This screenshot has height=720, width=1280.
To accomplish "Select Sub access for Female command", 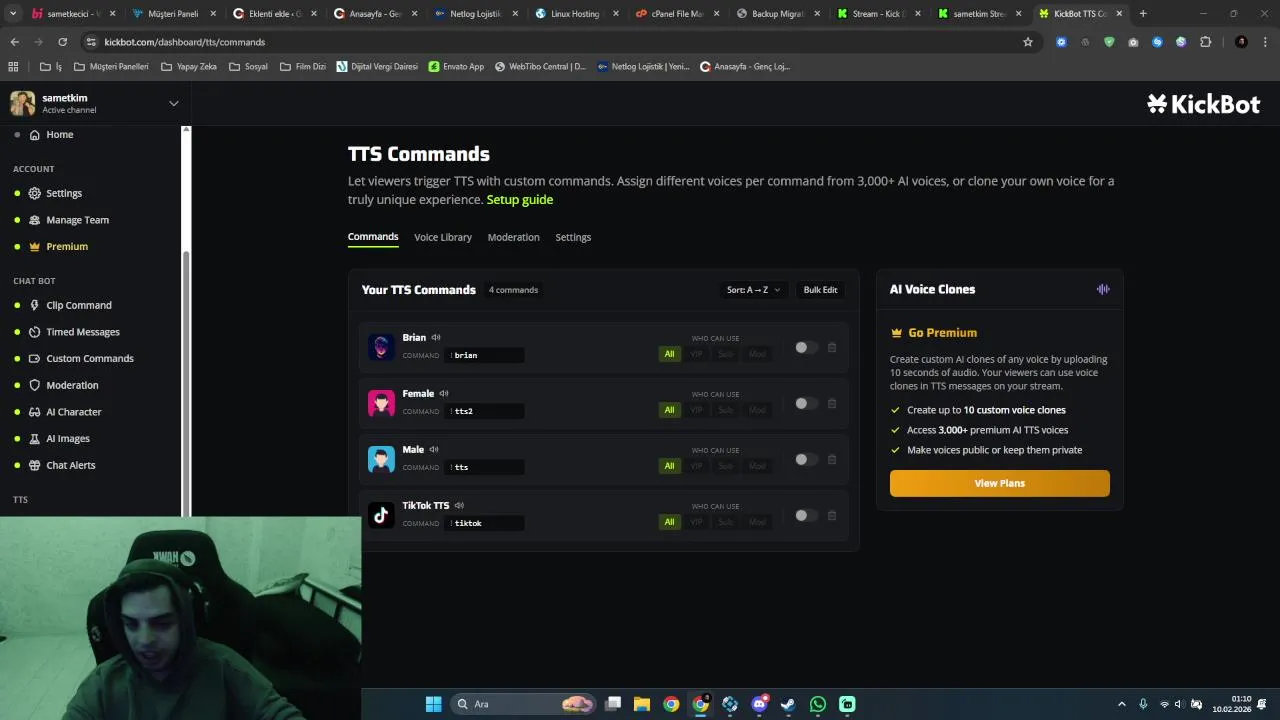I will [726, 410].
